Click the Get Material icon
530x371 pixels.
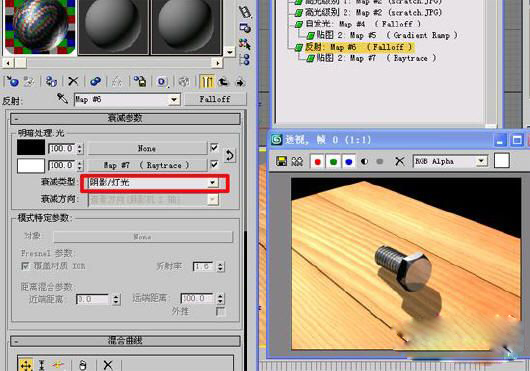(x=13, y=81)
